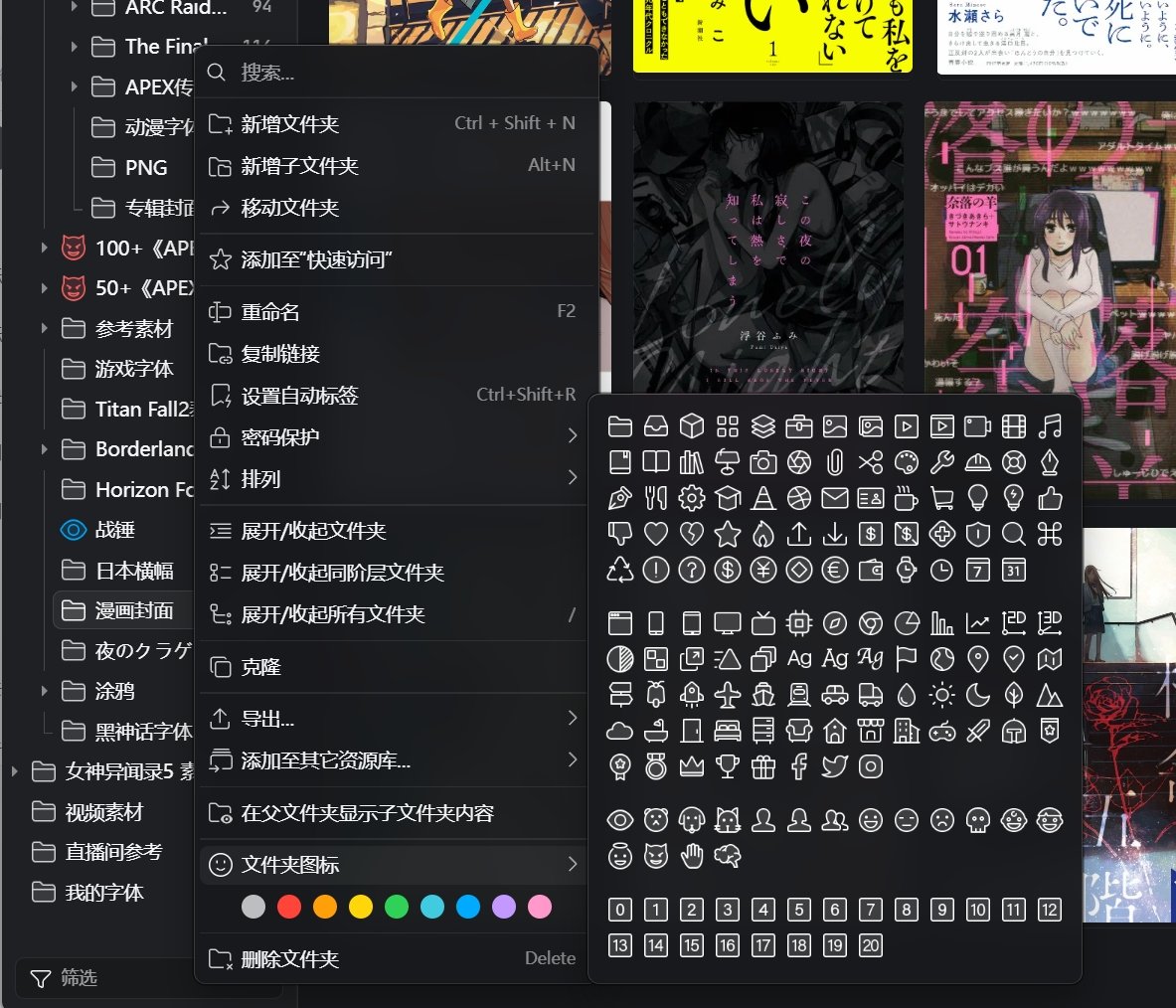1176x1008 pixels.
Task: Set folder color to pink
Action: [539, 907]
